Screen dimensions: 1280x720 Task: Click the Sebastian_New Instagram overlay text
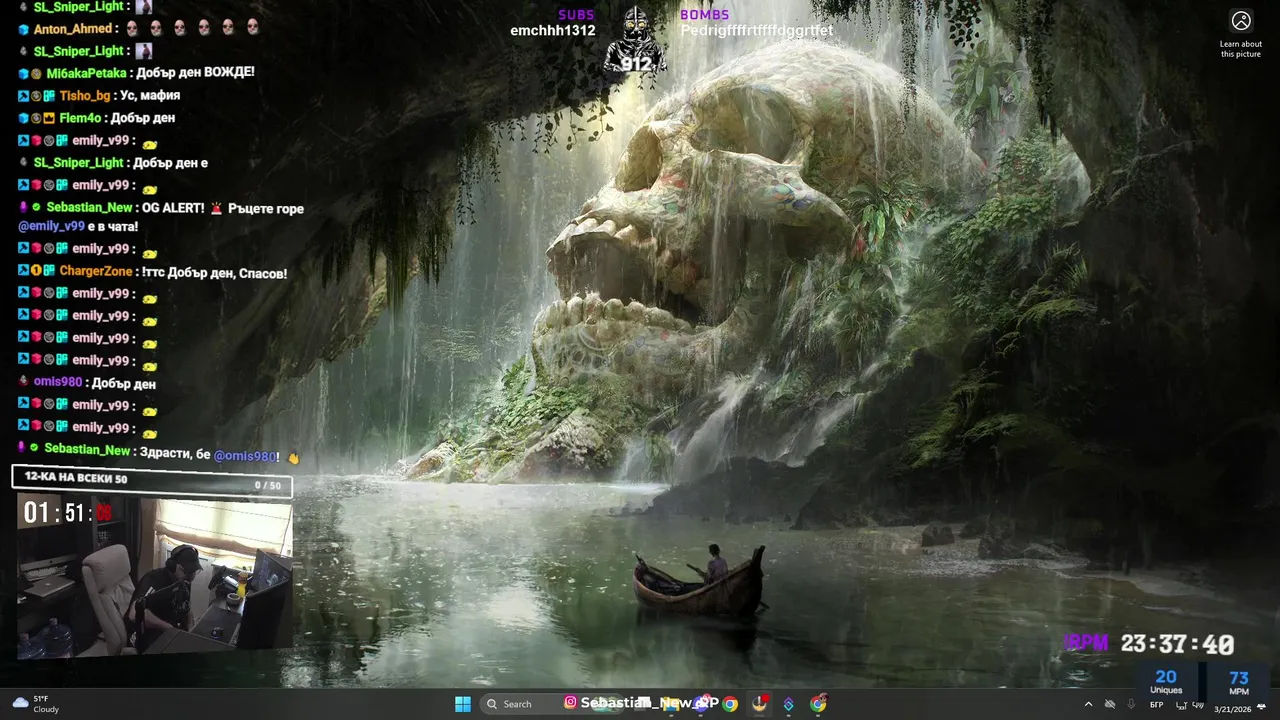[x=649, y=703]
